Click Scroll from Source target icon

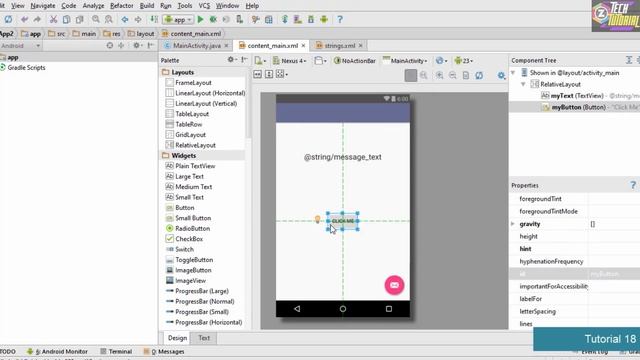click(109, 46)
